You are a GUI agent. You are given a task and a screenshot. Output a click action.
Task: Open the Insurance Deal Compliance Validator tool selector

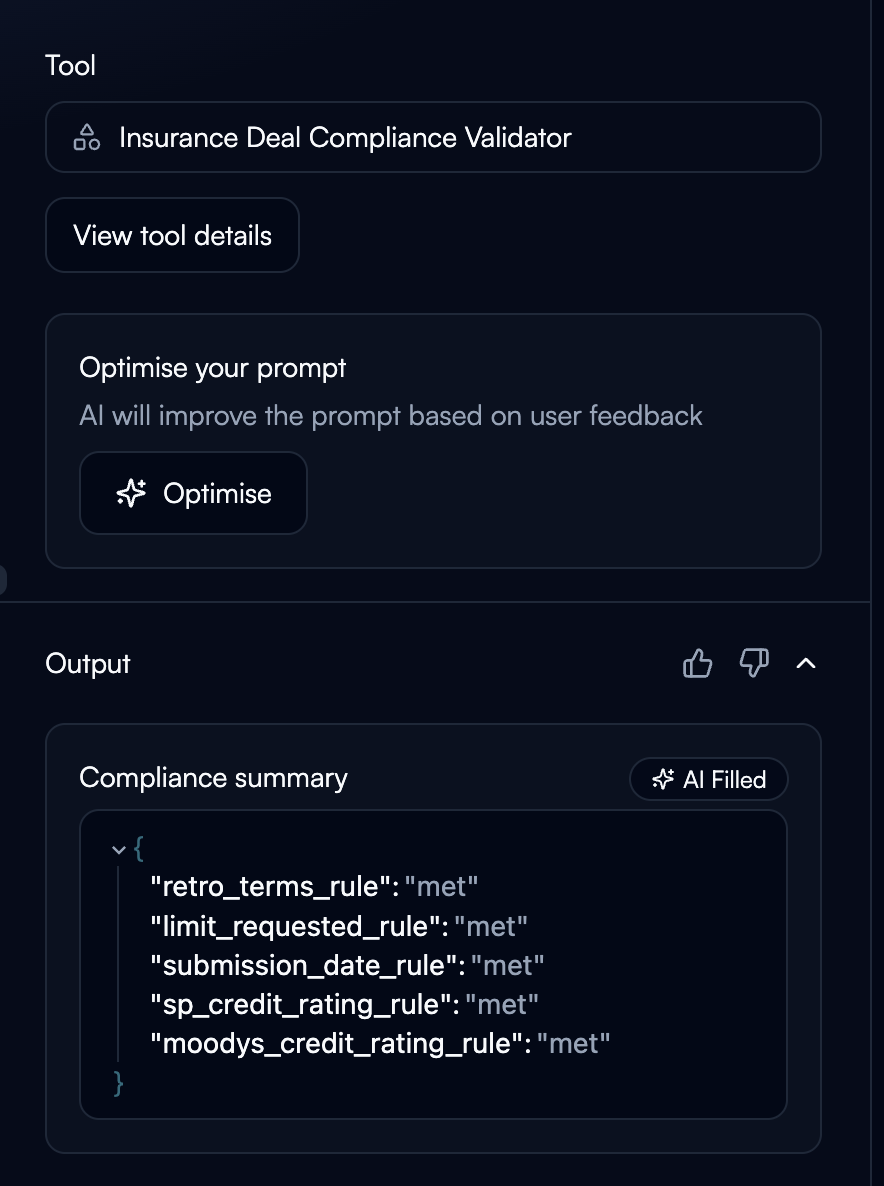tap(434, 137)
